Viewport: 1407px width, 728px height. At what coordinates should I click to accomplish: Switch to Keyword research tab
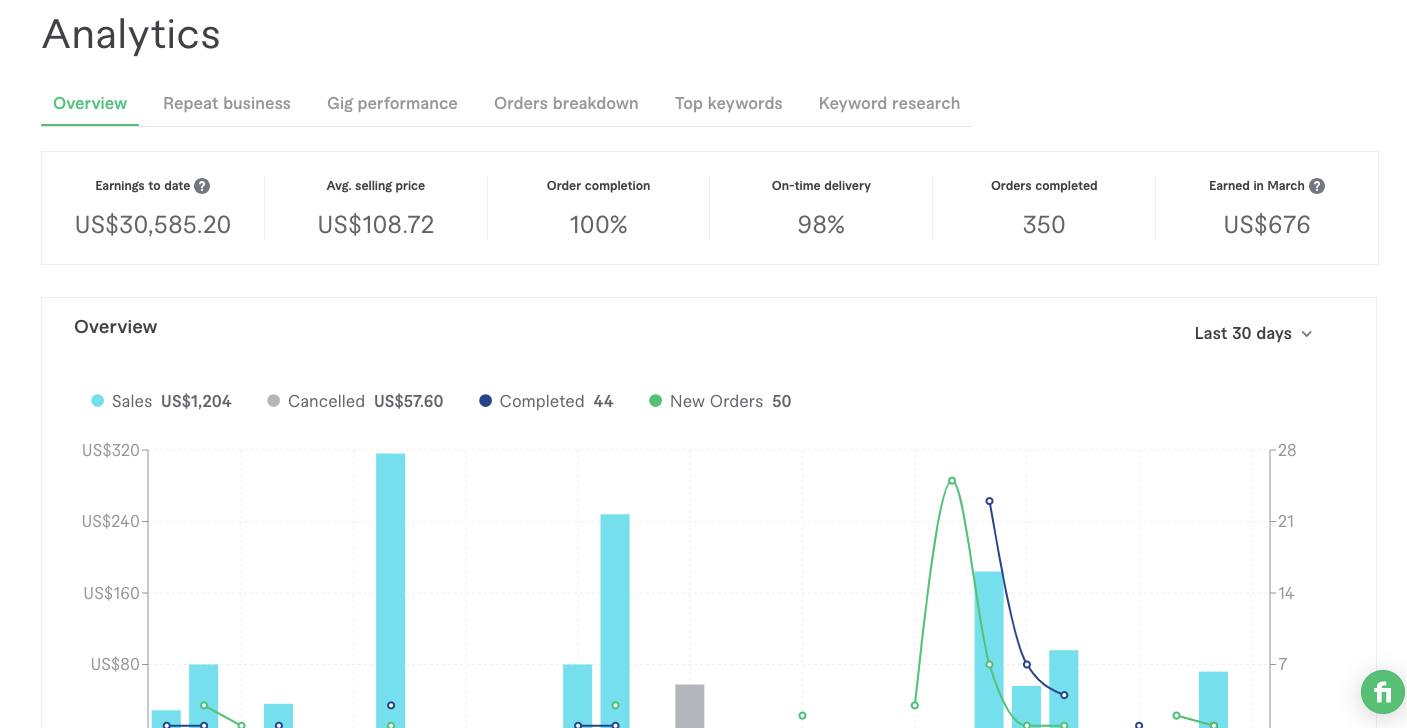[x=889, y=103]
